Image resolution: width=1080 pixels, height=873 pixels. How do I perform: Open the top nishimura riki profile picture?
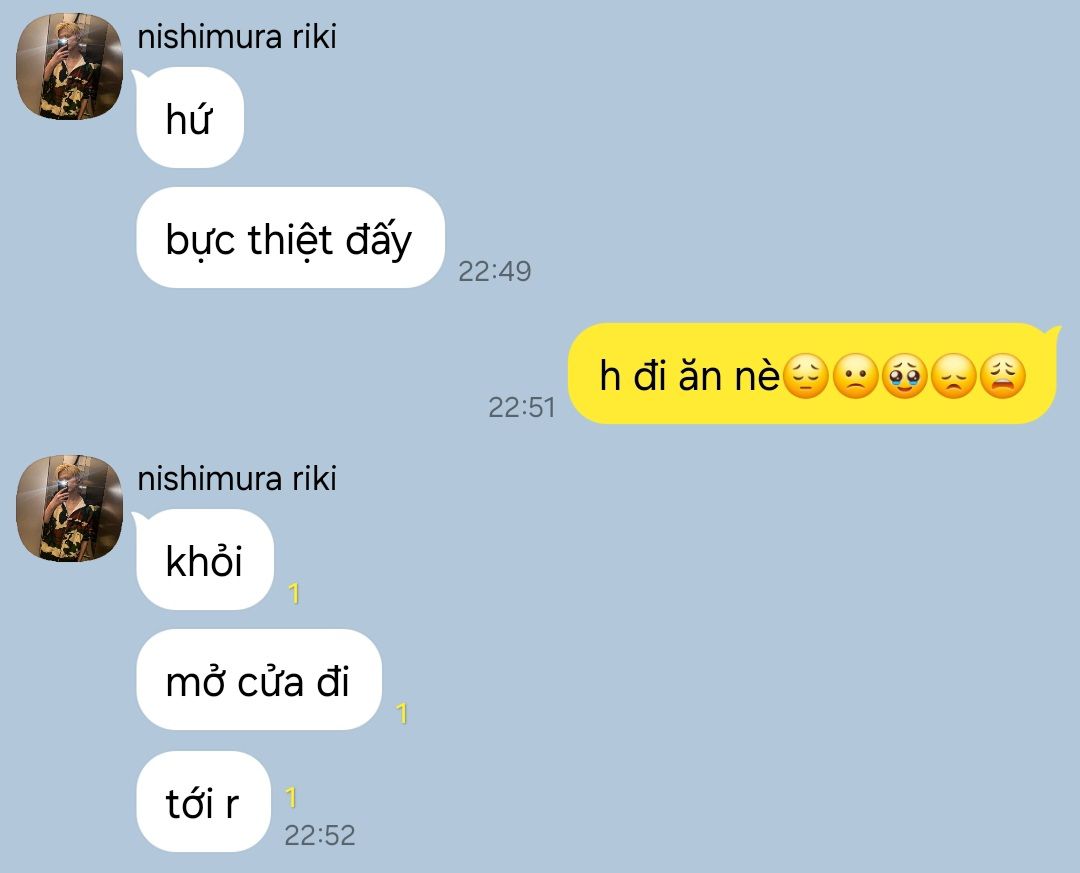pos(69,66)
